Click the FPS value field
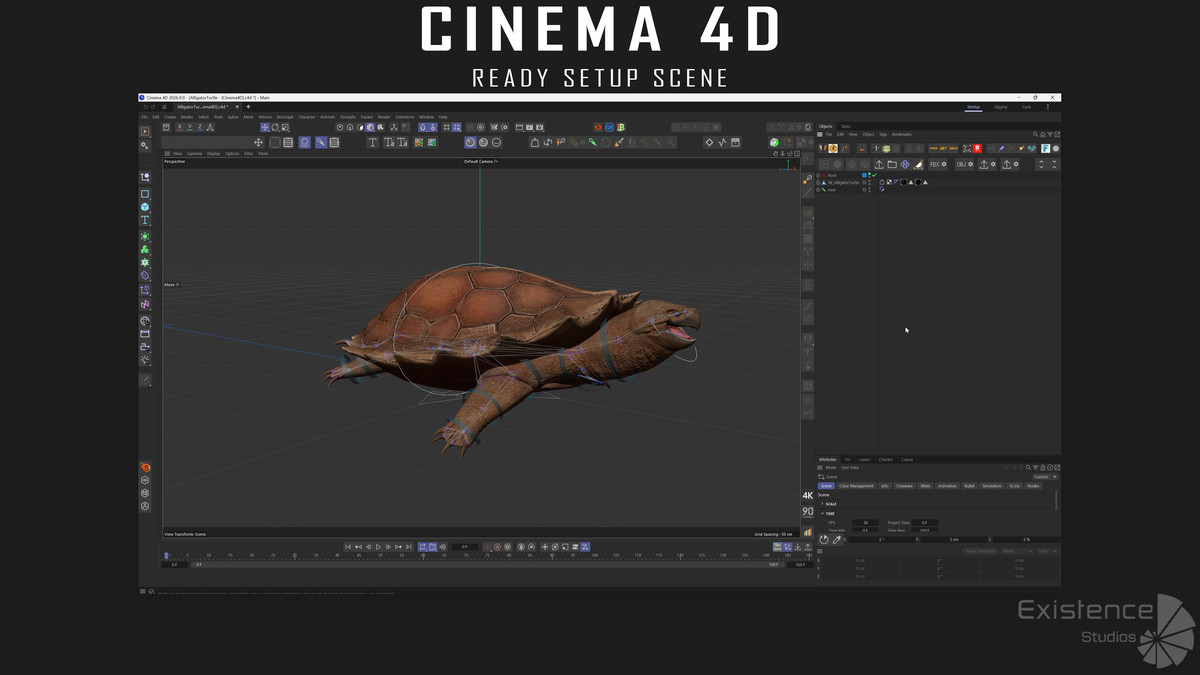 coord(865,523)
